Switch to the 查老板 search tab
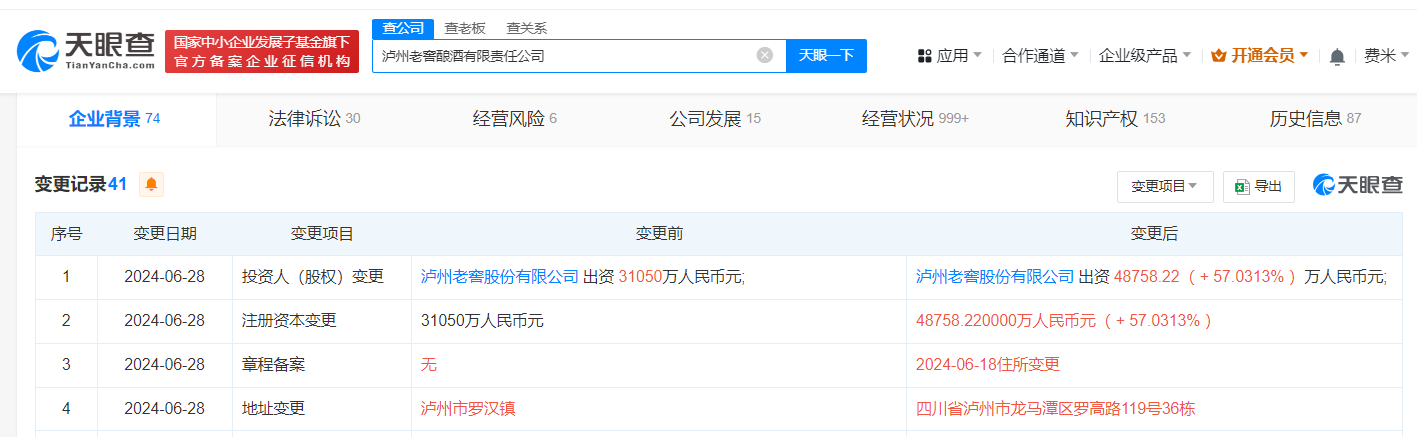 (465, 28)
